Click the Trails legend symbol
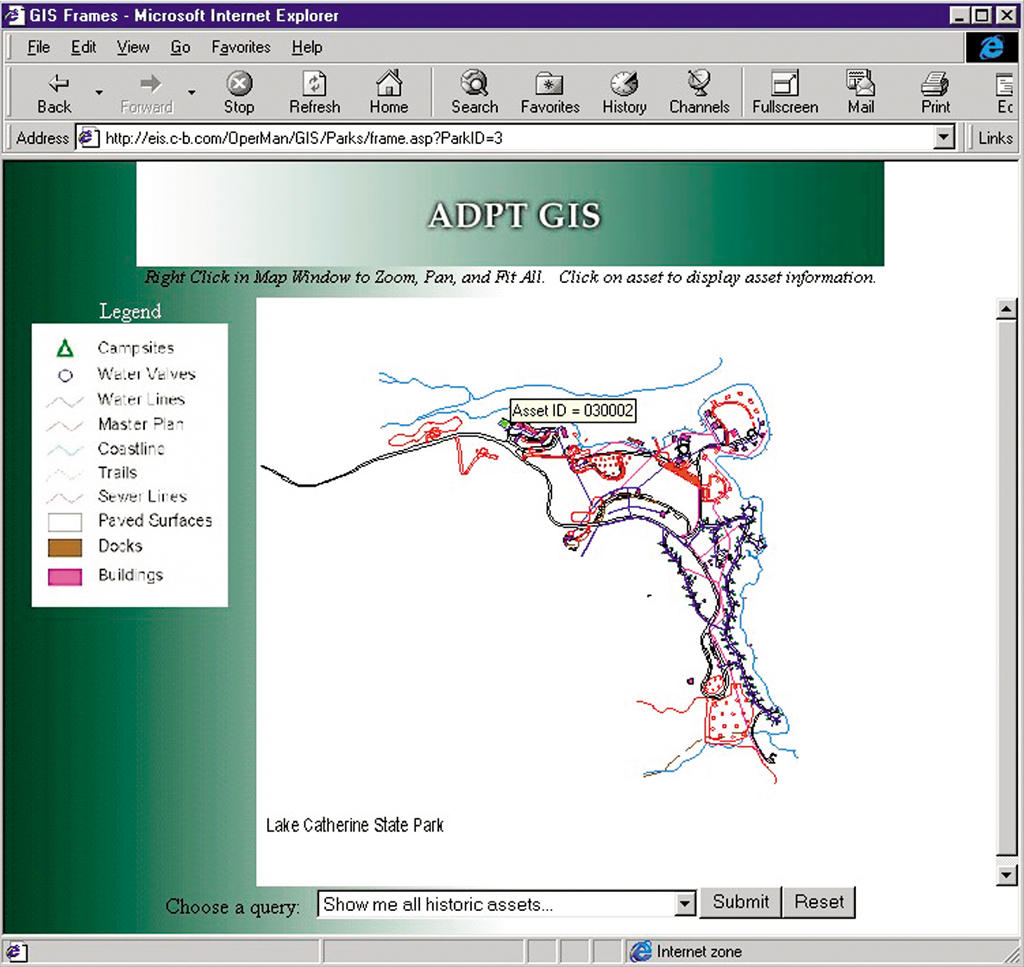 (65, 474)
